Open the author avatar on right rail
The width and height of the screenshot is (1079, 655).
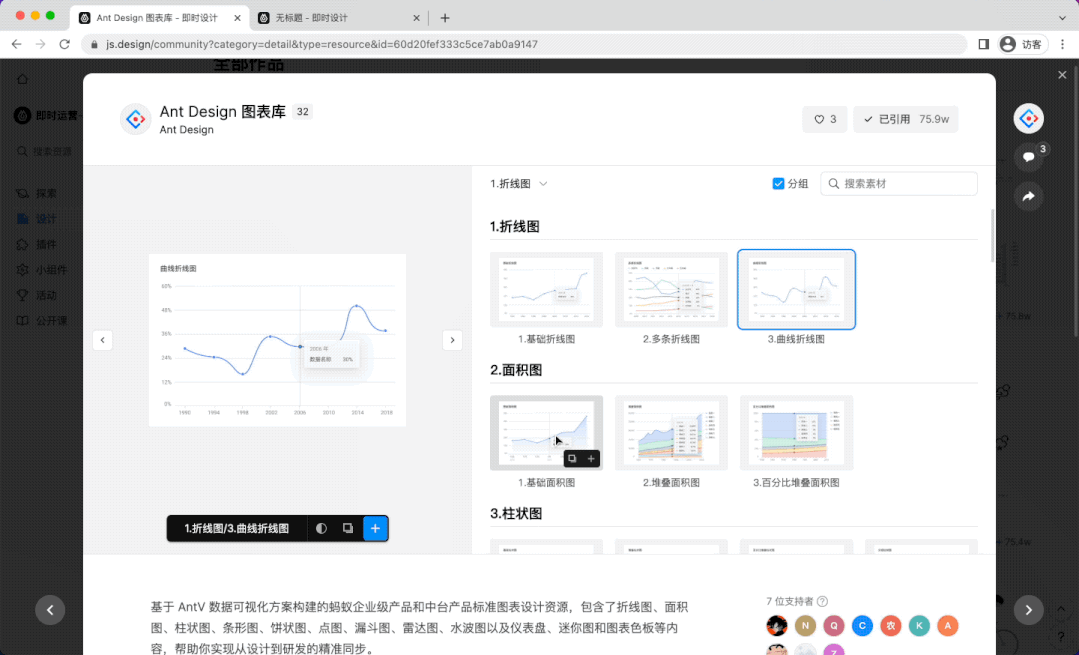tap(1028, 118)
